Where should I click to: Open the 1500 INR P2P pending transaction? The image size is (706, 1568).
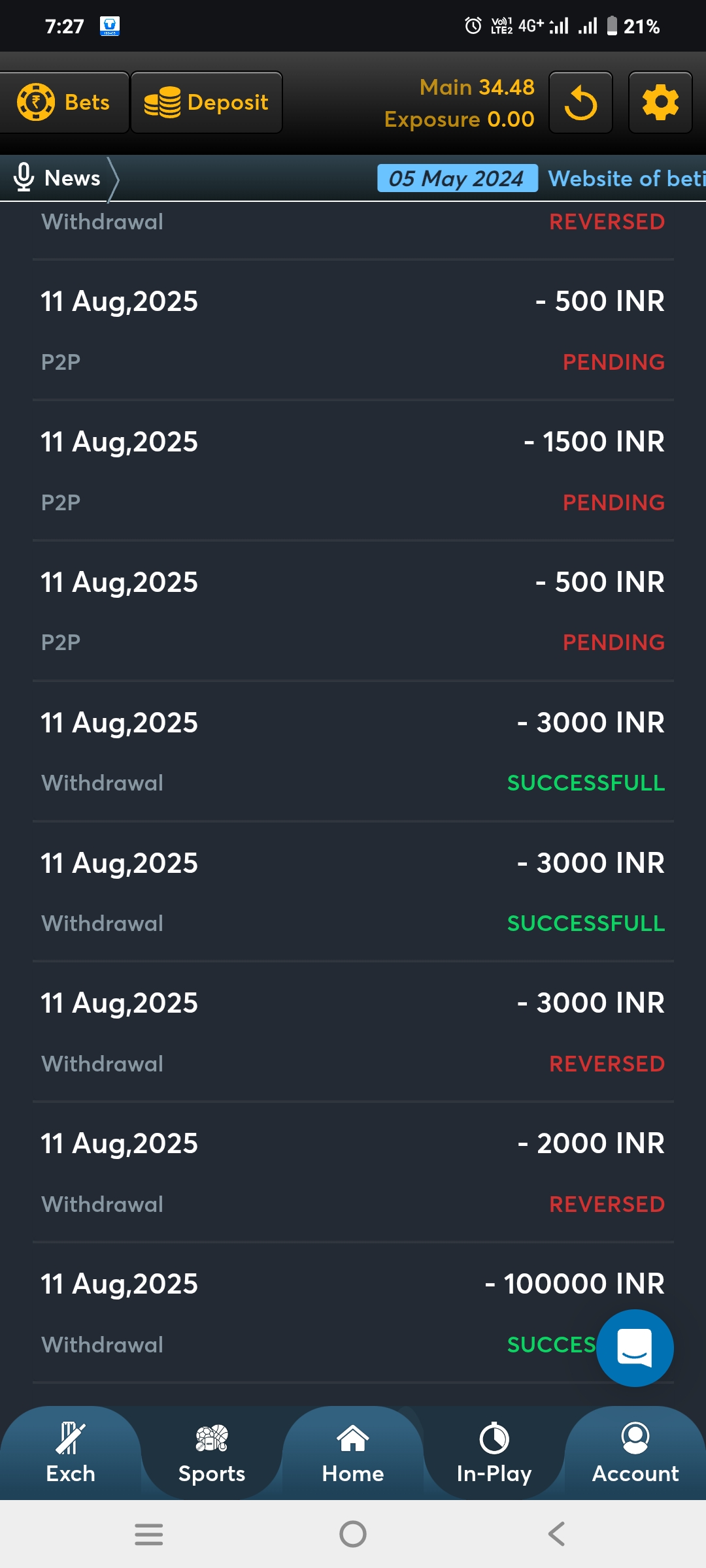(353, 470)
